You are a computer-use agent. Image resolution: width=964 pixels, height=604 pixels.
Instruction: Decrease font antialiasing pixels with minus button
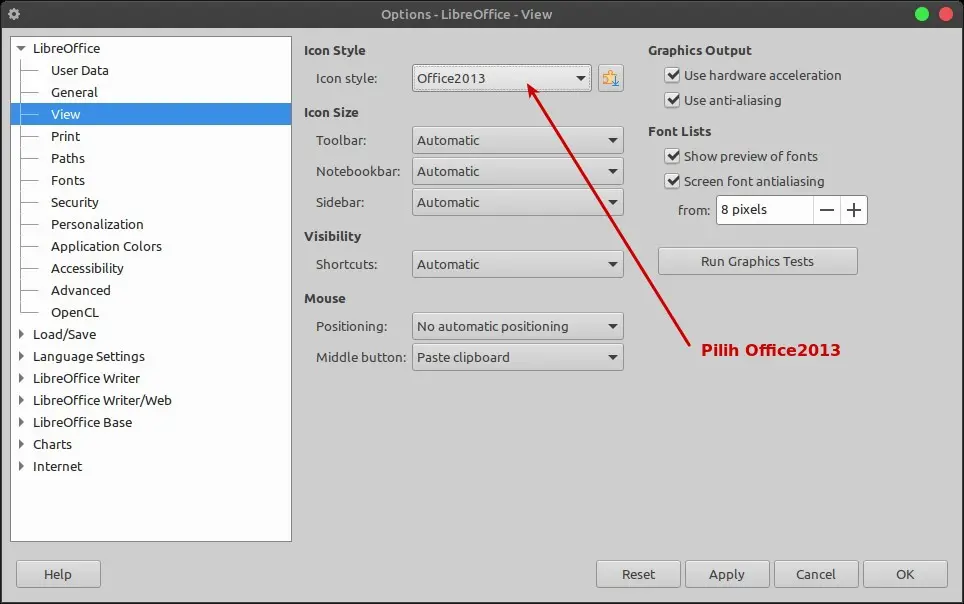[827, 210]
